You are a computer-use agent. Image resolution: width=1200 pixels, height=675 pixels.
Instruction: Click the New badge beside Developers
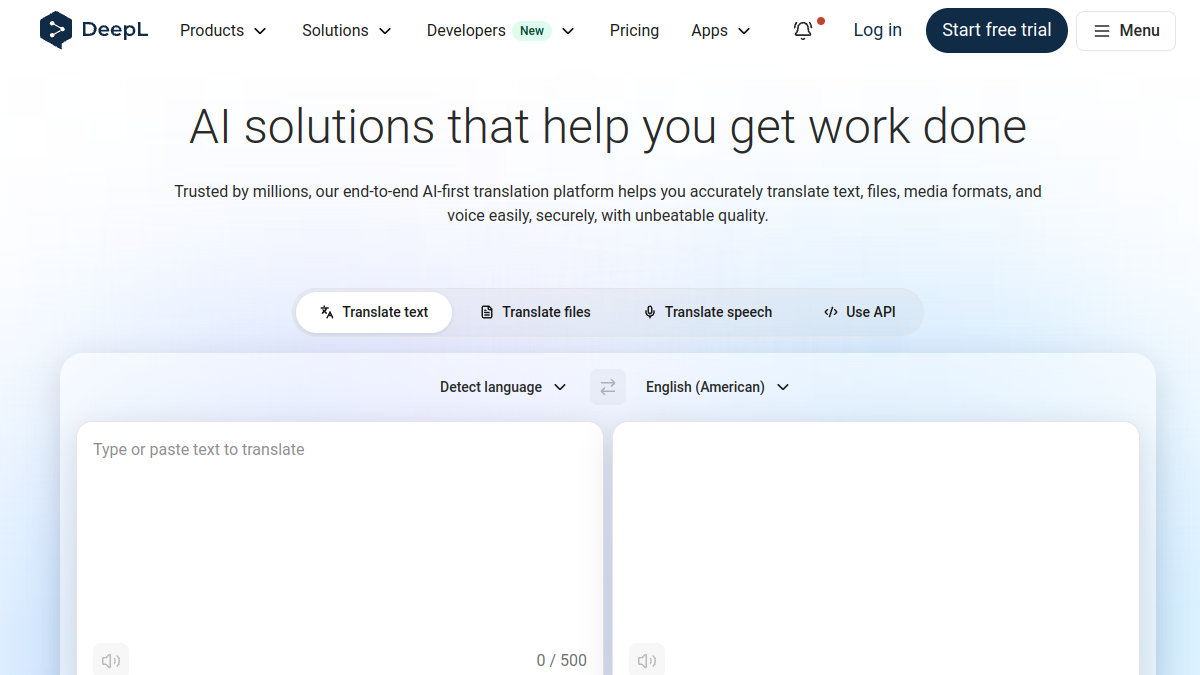[x=532, y=31]
